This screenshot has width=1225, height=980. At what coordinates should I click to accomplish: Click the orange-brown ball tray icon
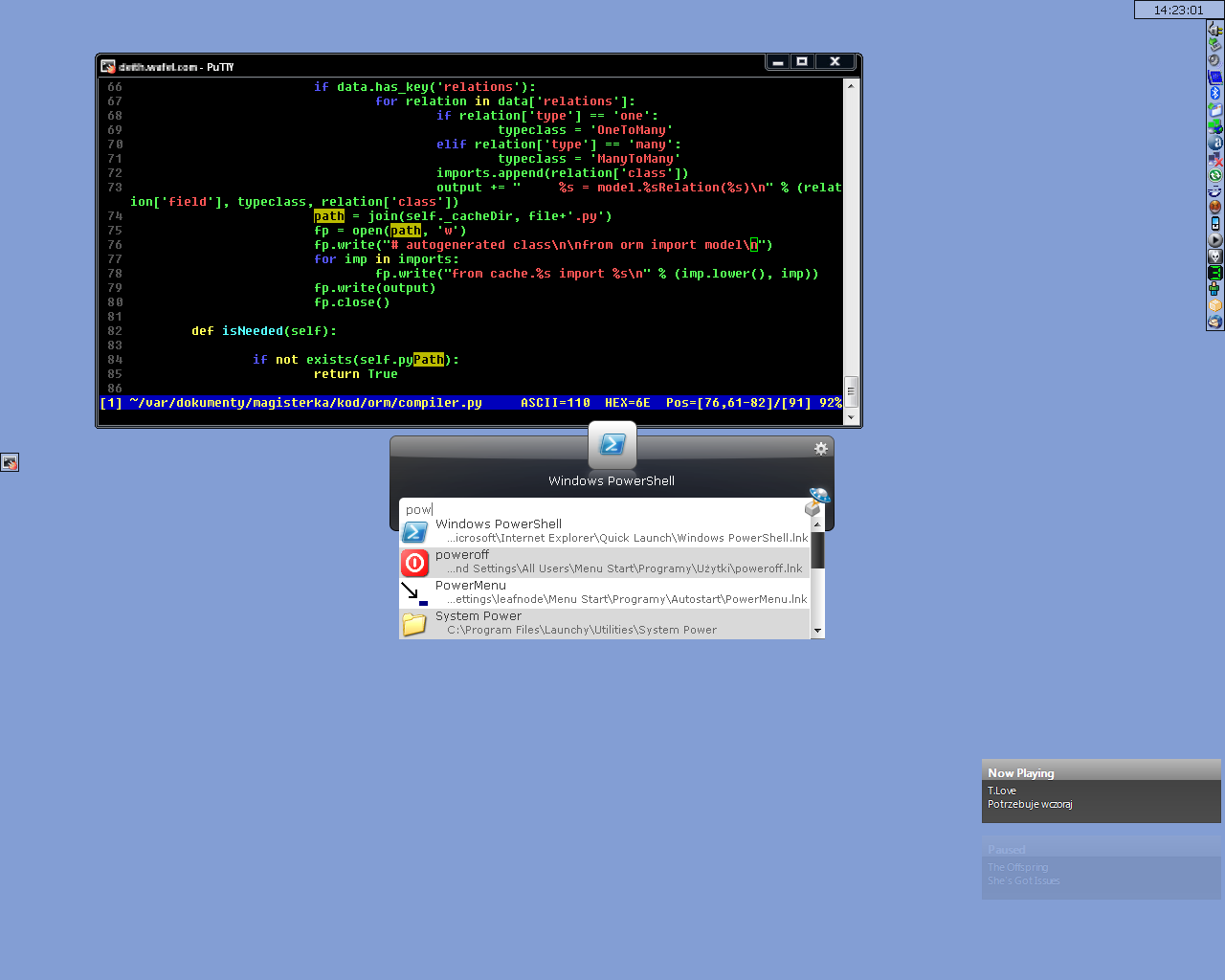click(x=1215, y=208)
